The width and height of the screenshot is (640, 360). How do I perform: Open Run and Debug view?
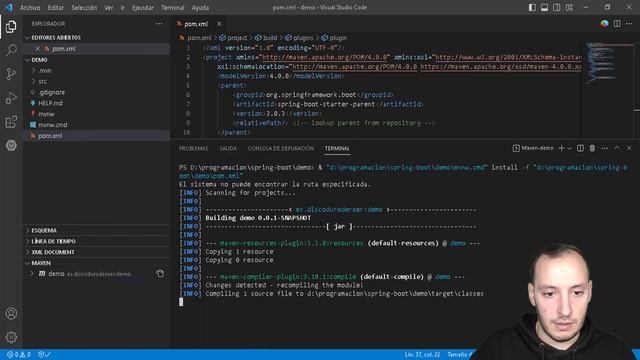(11, 98)
